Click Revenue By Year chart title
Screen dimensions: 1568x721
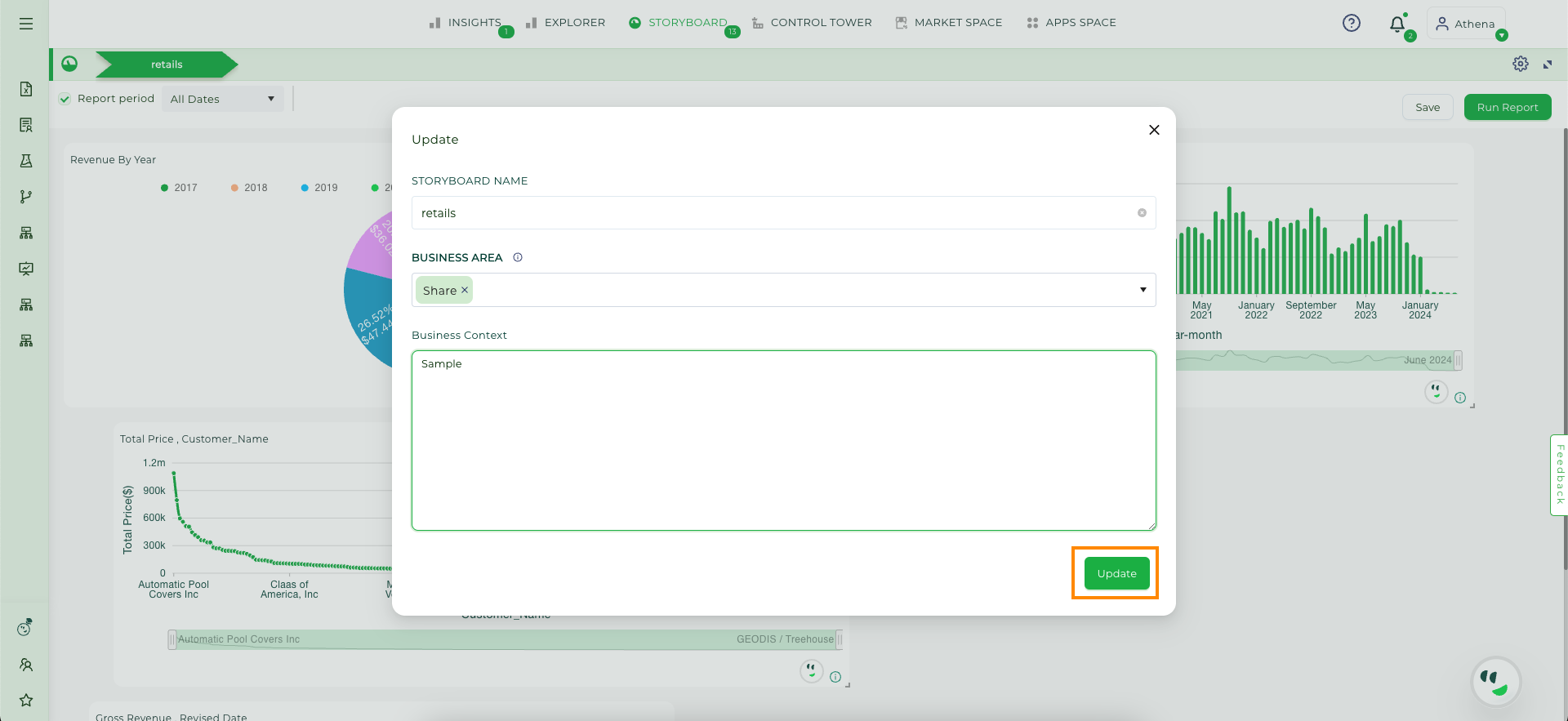click(x=113, y=160)
